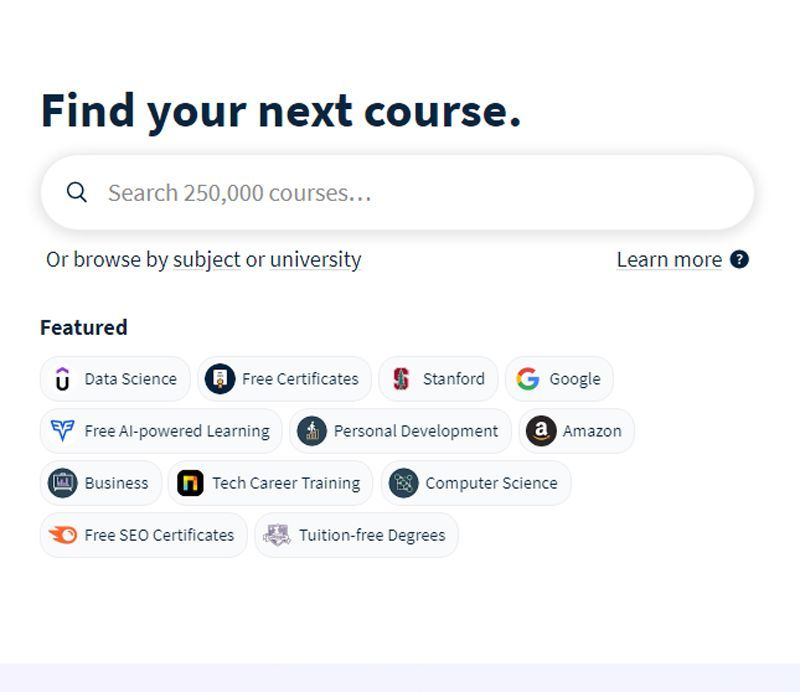Open the Free AI-powered Learning chip
The height and width of the screenshot is (692, 800).
(161, 431)
